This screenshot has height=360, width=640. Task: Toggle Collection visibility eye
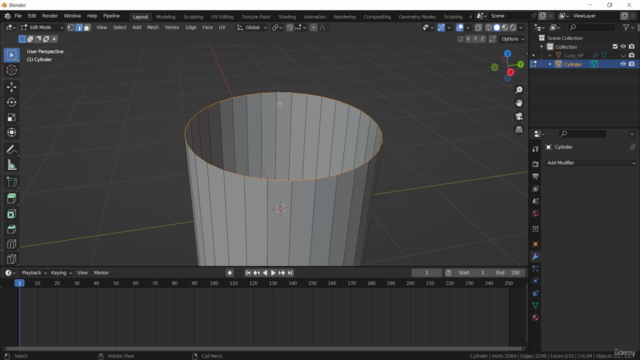(623, 47)
